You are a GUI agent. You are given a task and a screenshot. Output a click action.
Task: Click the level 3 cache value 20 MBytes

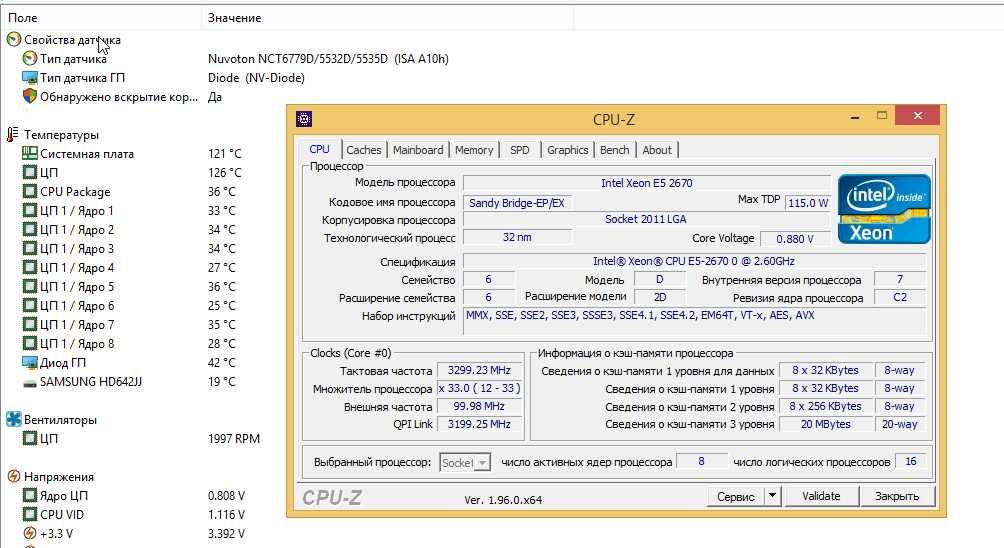coord(825,424)
